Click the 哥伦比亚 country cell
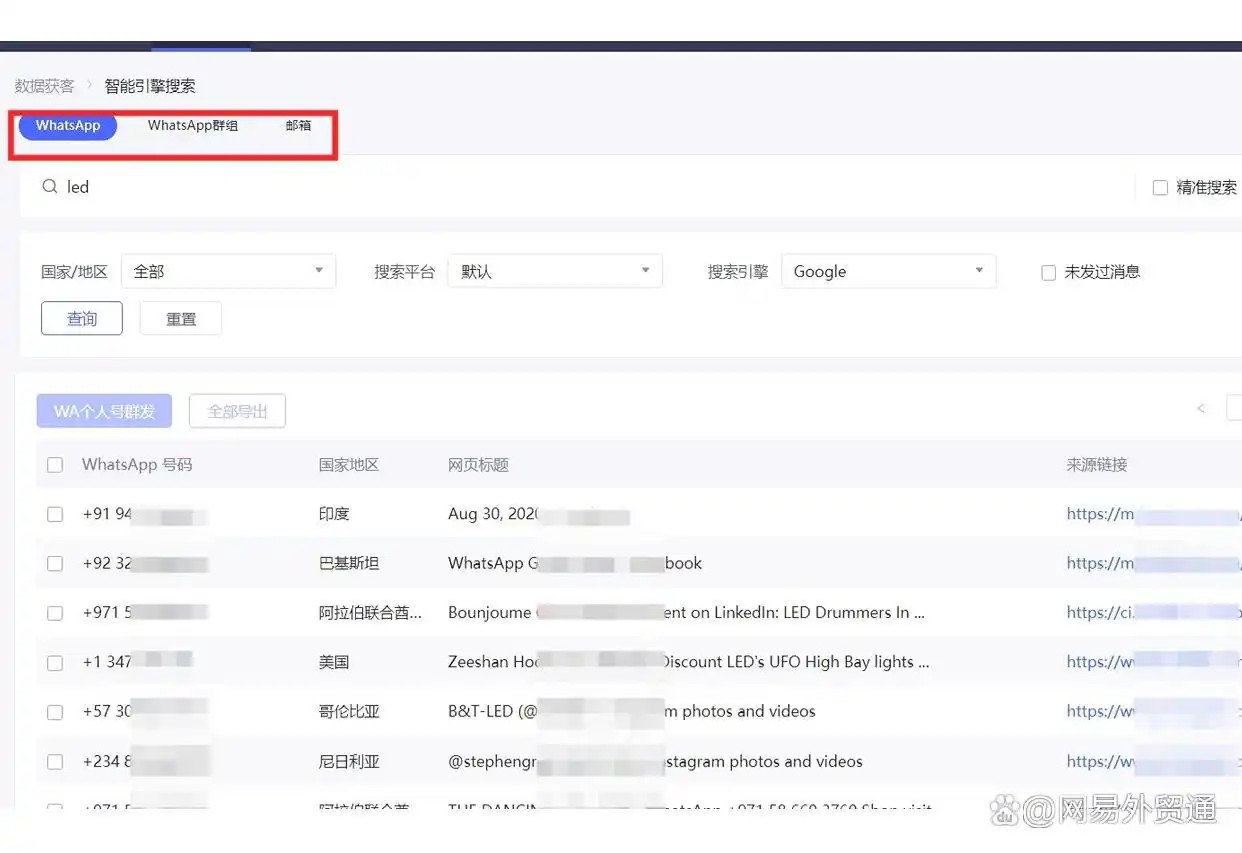 coord(349,711)
